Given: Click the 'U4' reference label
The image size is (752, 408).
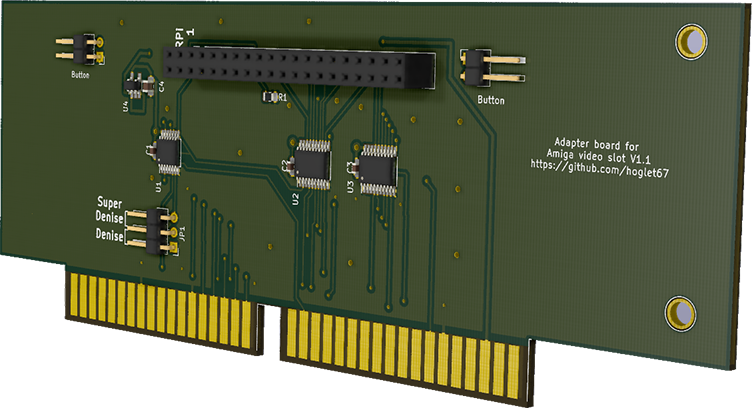Looking at the screenshot, I should pyautogui.click(x=126, y=106).
